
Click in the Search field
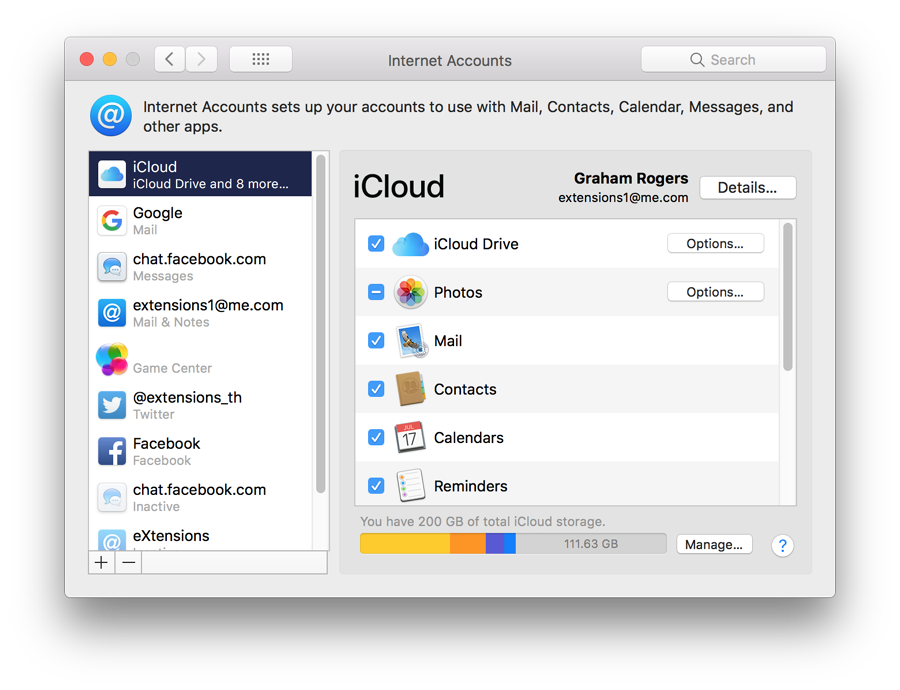tap(734, 60)
